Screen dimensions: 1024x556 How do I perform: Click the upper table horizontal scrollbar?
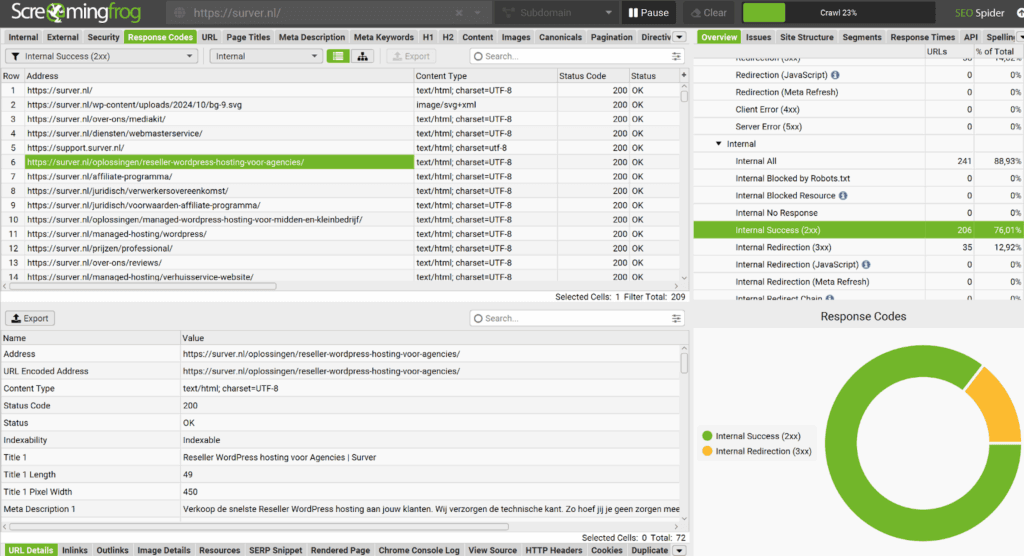click(x=142, y=286)
